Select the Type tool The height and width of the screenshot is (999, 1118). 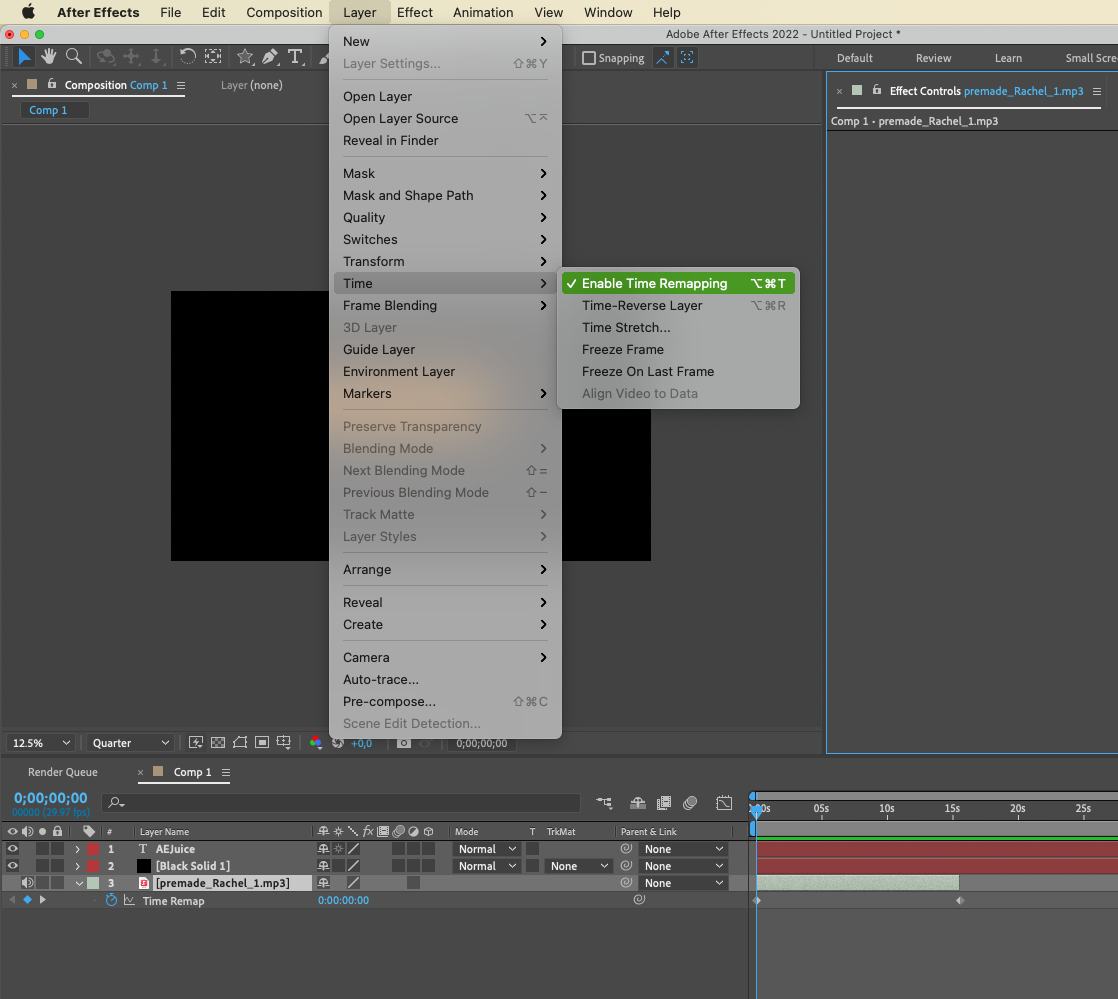(295, 57)
